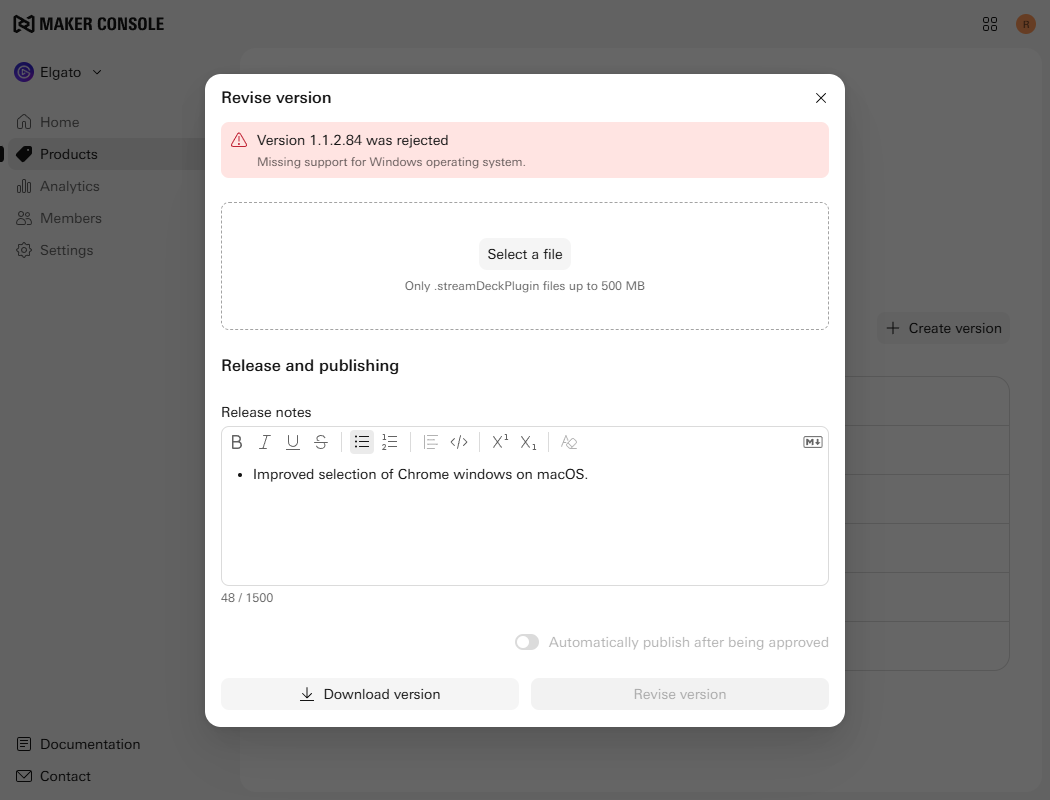Screen dimensions: 1050x800
Task: Toggle the Markdown mode button
Action: (x=813, y=442)
